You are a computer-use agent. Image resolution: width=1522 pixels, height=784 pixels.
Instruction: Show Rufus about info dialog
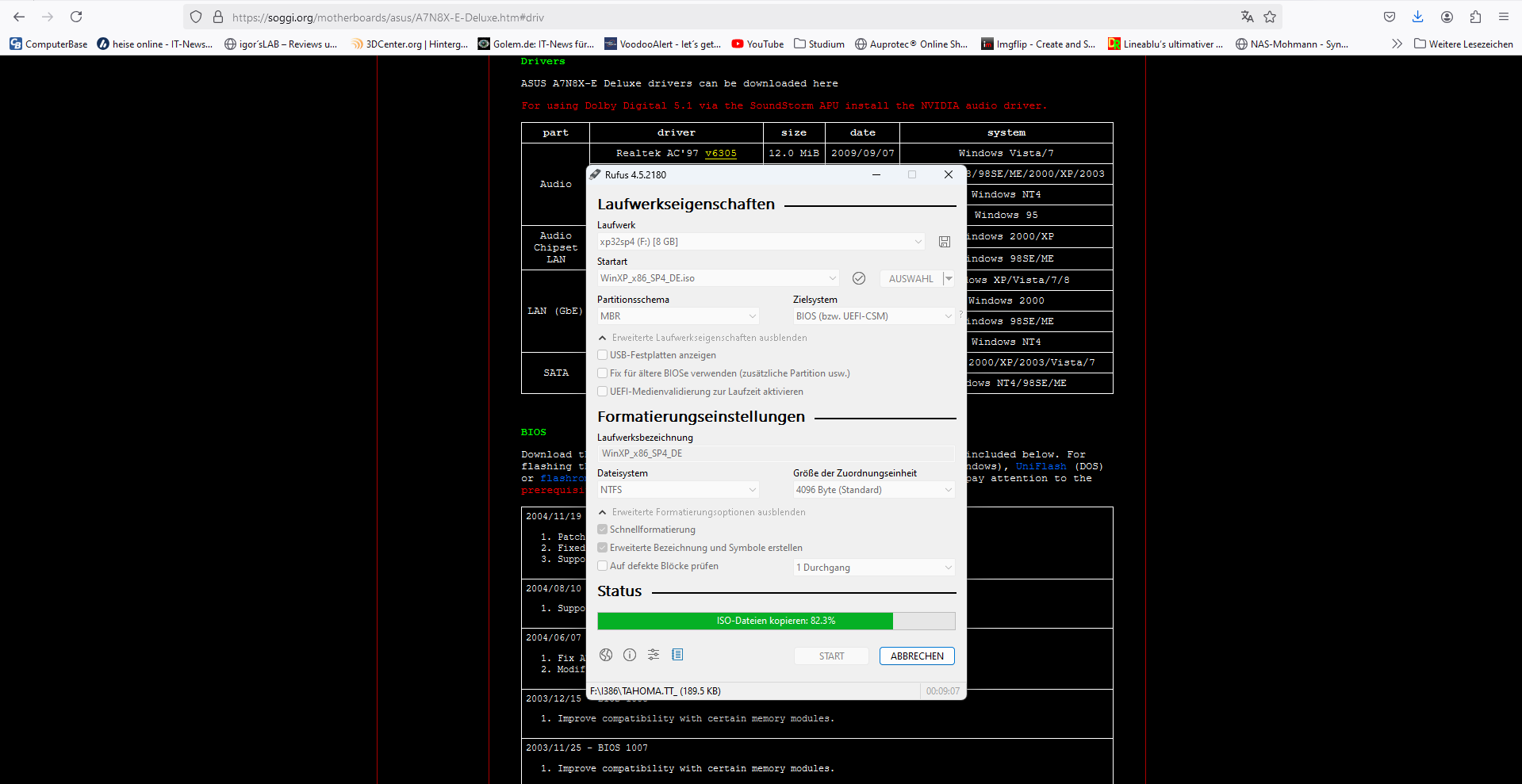click(x=629, y=655)
